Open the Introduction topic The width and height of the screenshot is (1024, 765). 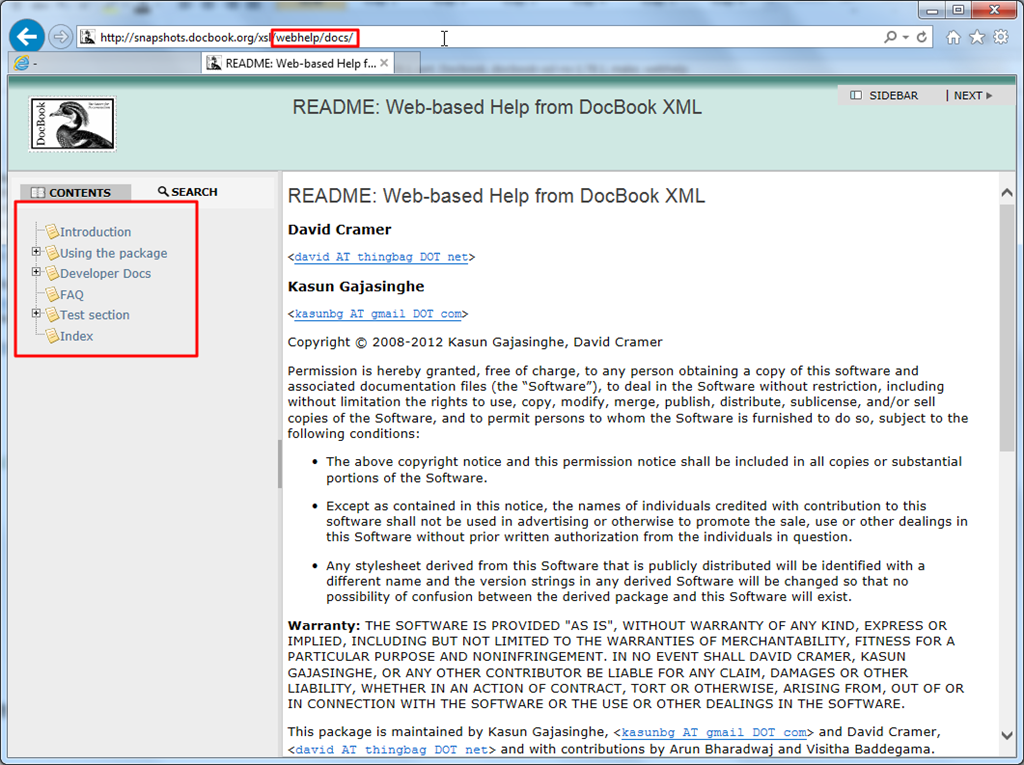(95, 232)
